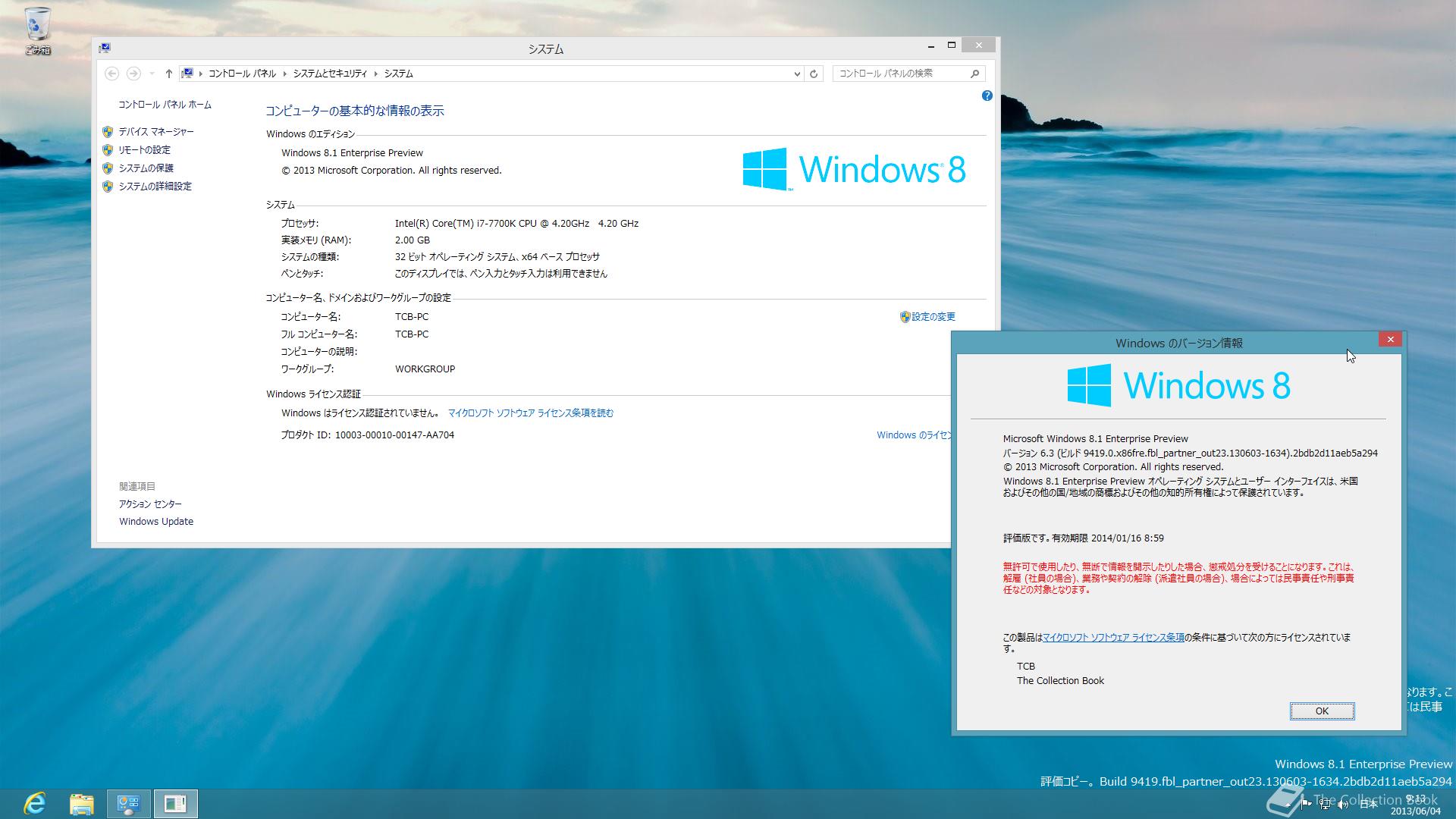This screenshot has height=819, width=1456.
Task: Click Intel Core i7-7700K processor text
Action: click(x=516, y=224)
